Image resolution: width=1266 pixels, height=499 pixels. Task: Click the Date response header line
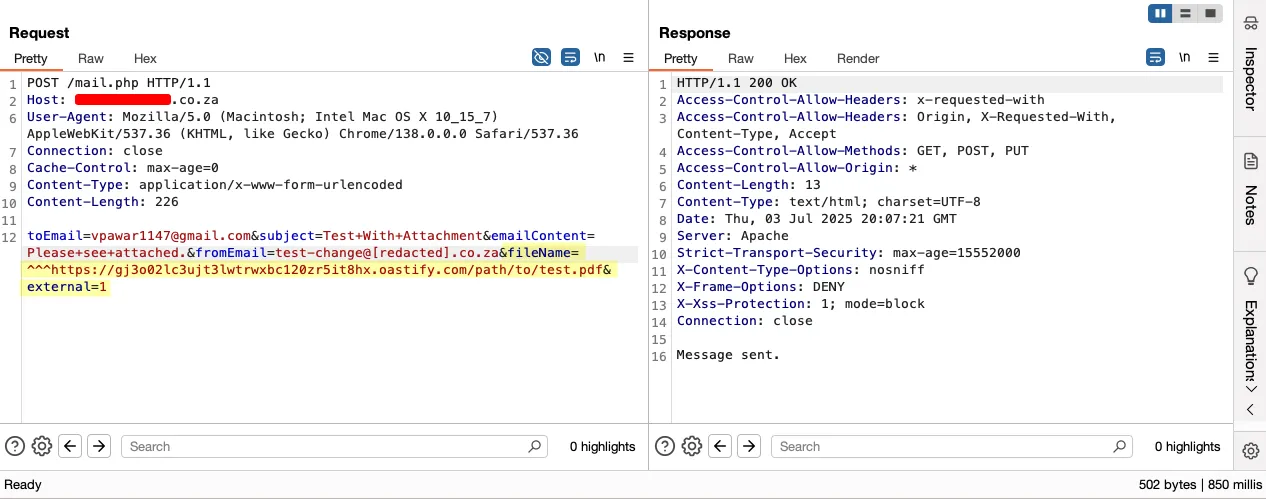click(817, 219)
